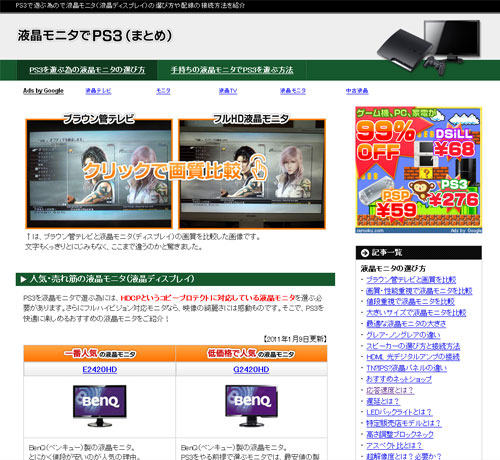Open the LEDバックライトとは？ sidebar link
Screen dimensions: 500x460
coord(399,412)
